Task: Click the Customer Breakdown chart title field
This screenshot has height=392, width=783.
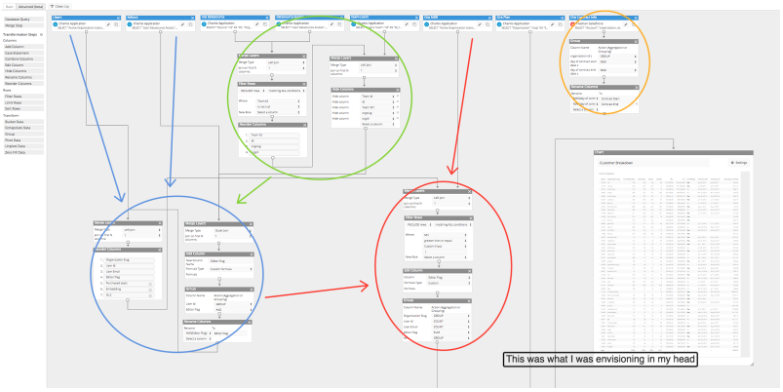Action: point(654,163)
